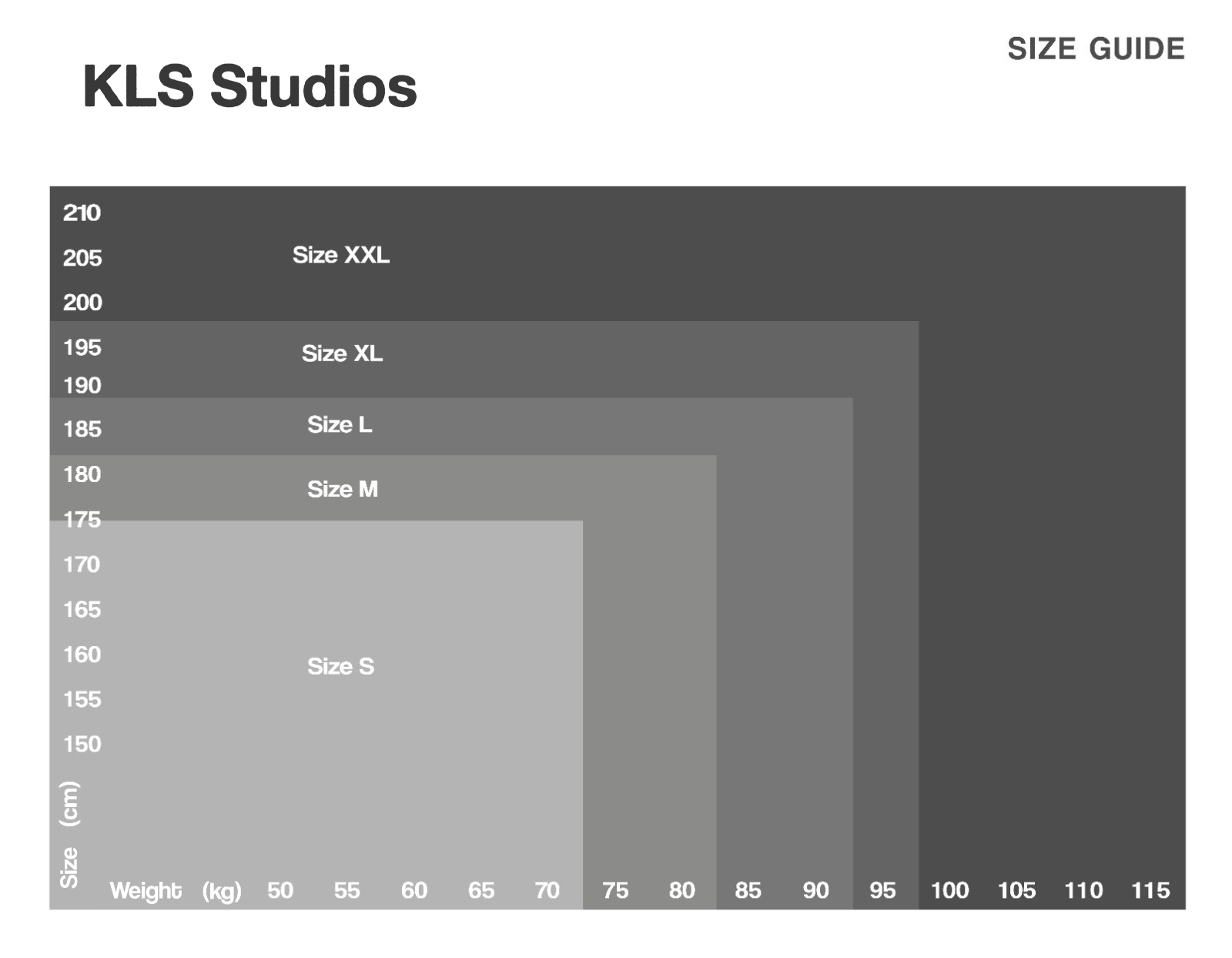1232x958 pixels.
Task: Click the Weight (kg) axis label
Action: pyautogui.click(x=176, y=891)
